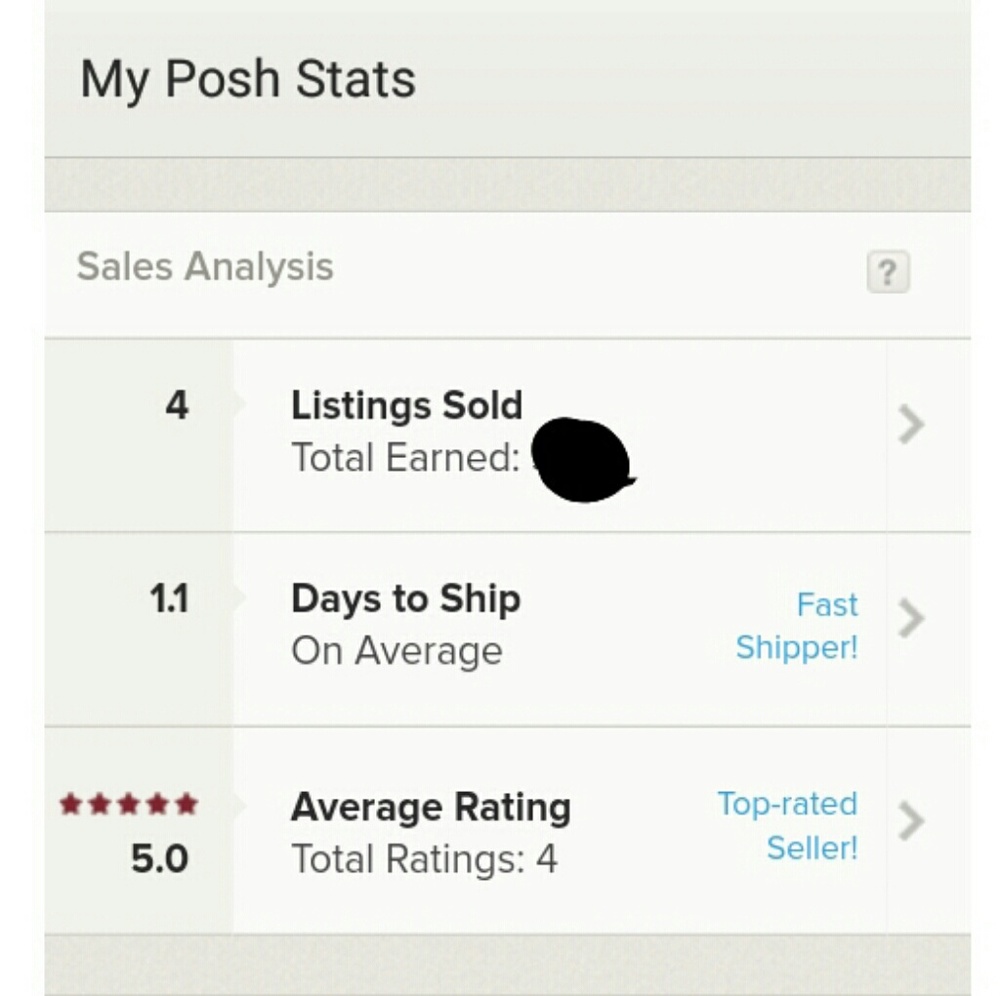Select the My Posh Stats header

pos(248,77)
